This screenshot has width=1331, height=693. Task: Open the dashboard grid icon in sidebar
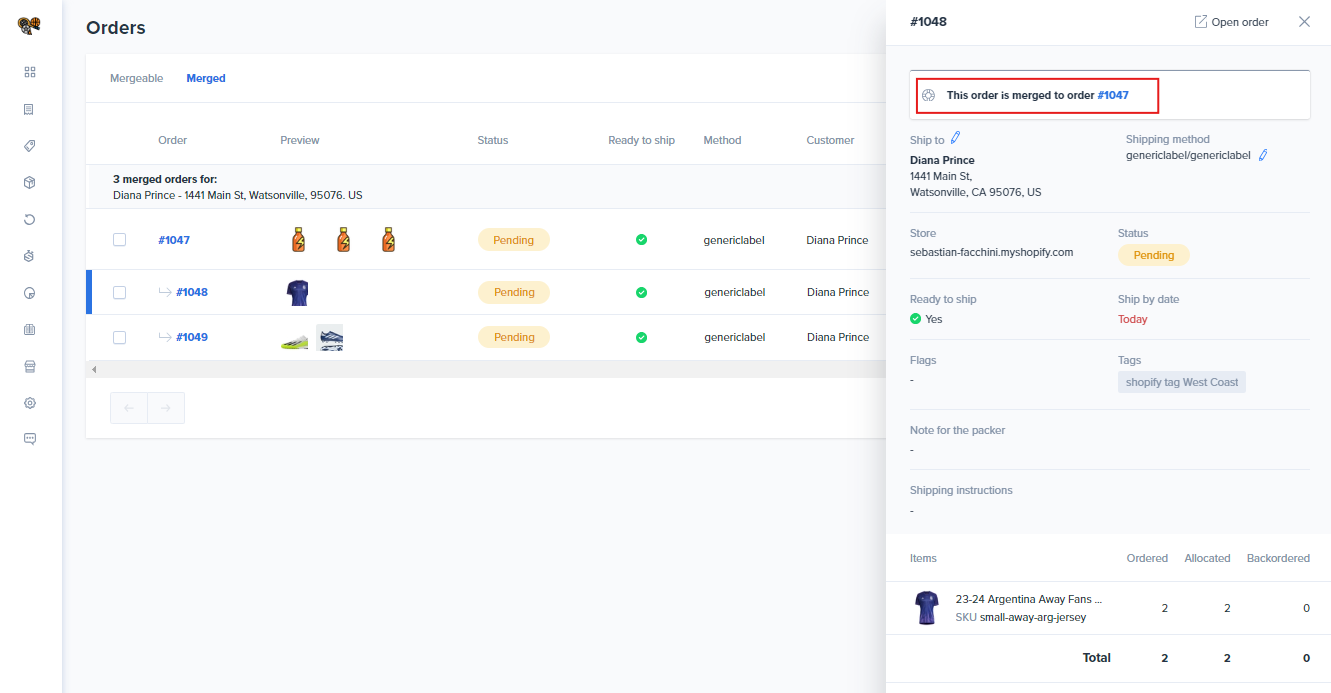point(30,72)
